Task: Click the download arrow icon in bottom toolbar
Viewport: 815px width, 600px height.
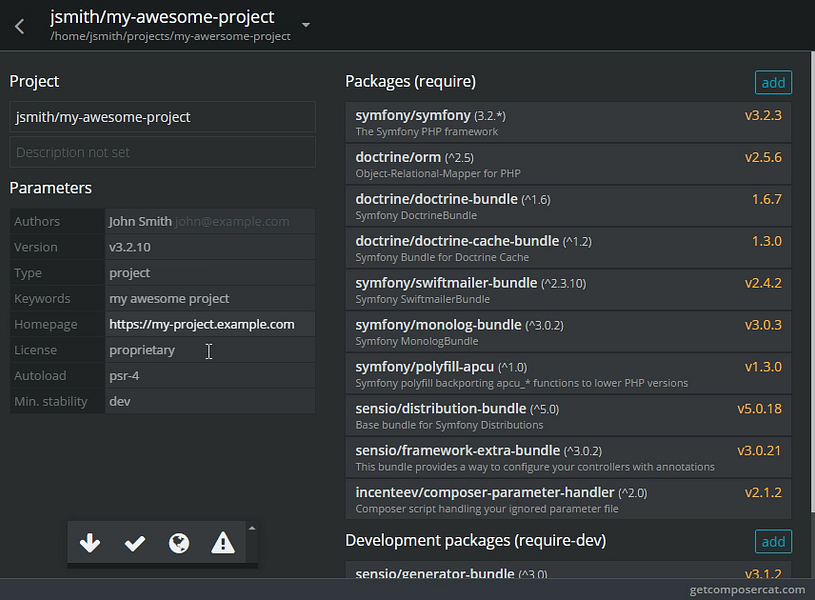Action: coord(90,543)
